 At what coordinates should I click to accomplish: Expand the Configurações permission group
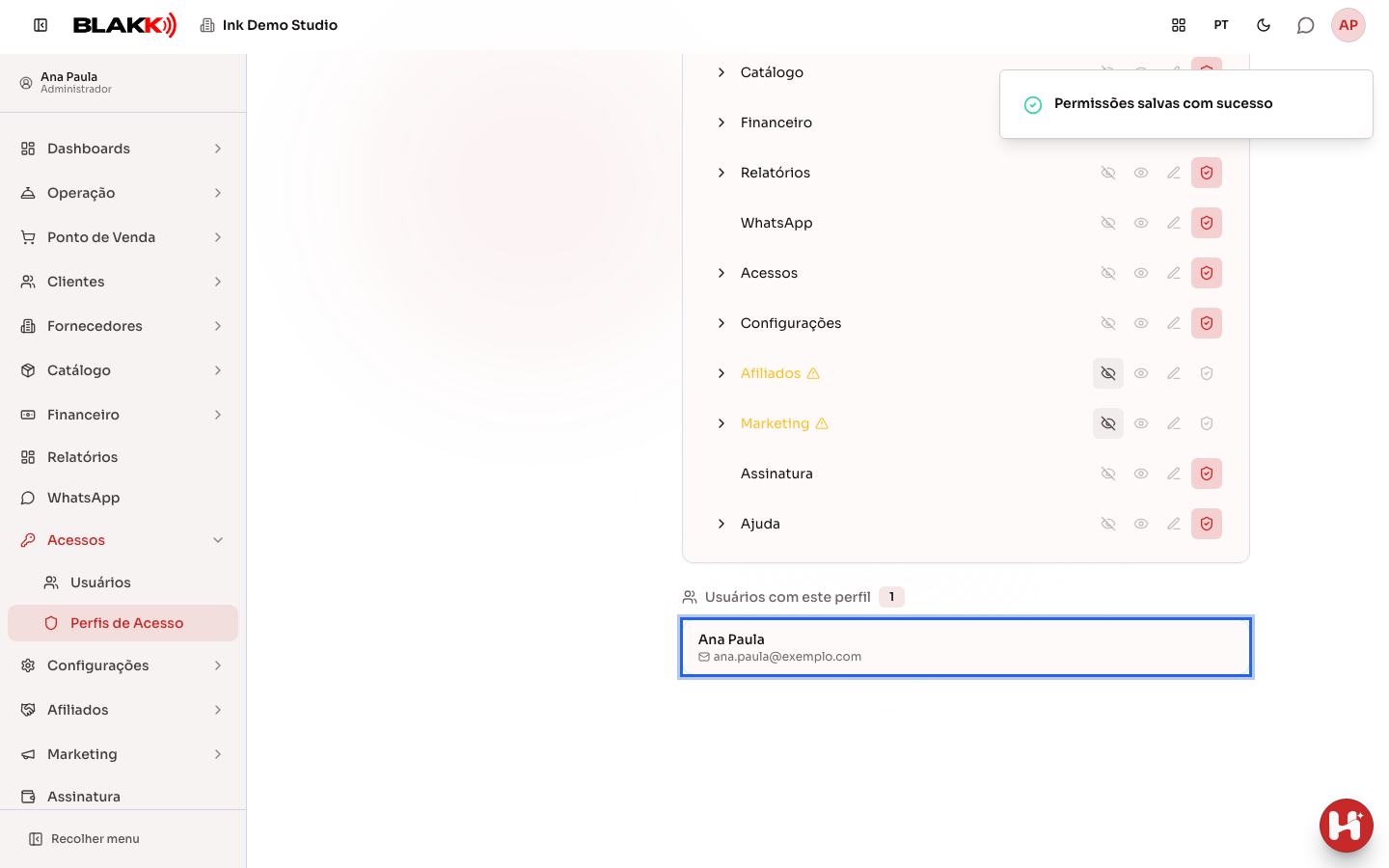pos(722,323)
